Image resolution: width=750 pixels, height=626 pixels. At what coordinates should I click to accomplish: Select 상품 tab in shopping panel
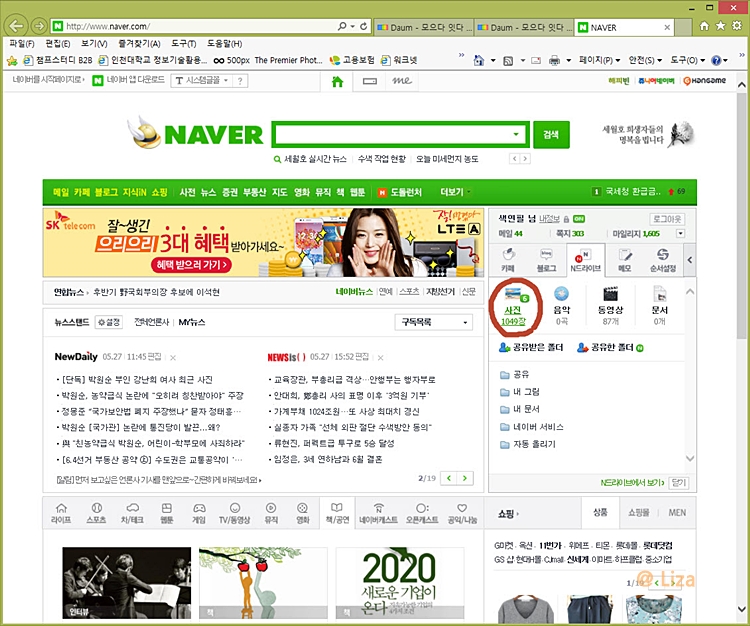pos(600,513)
